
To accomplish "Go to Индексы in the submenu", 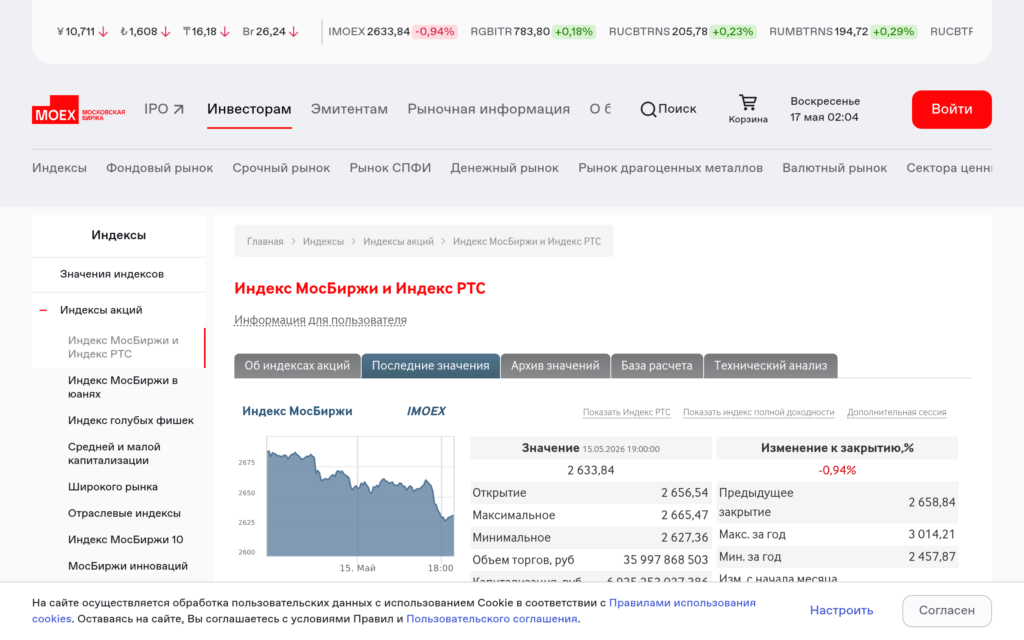I will tap(59, 168).
